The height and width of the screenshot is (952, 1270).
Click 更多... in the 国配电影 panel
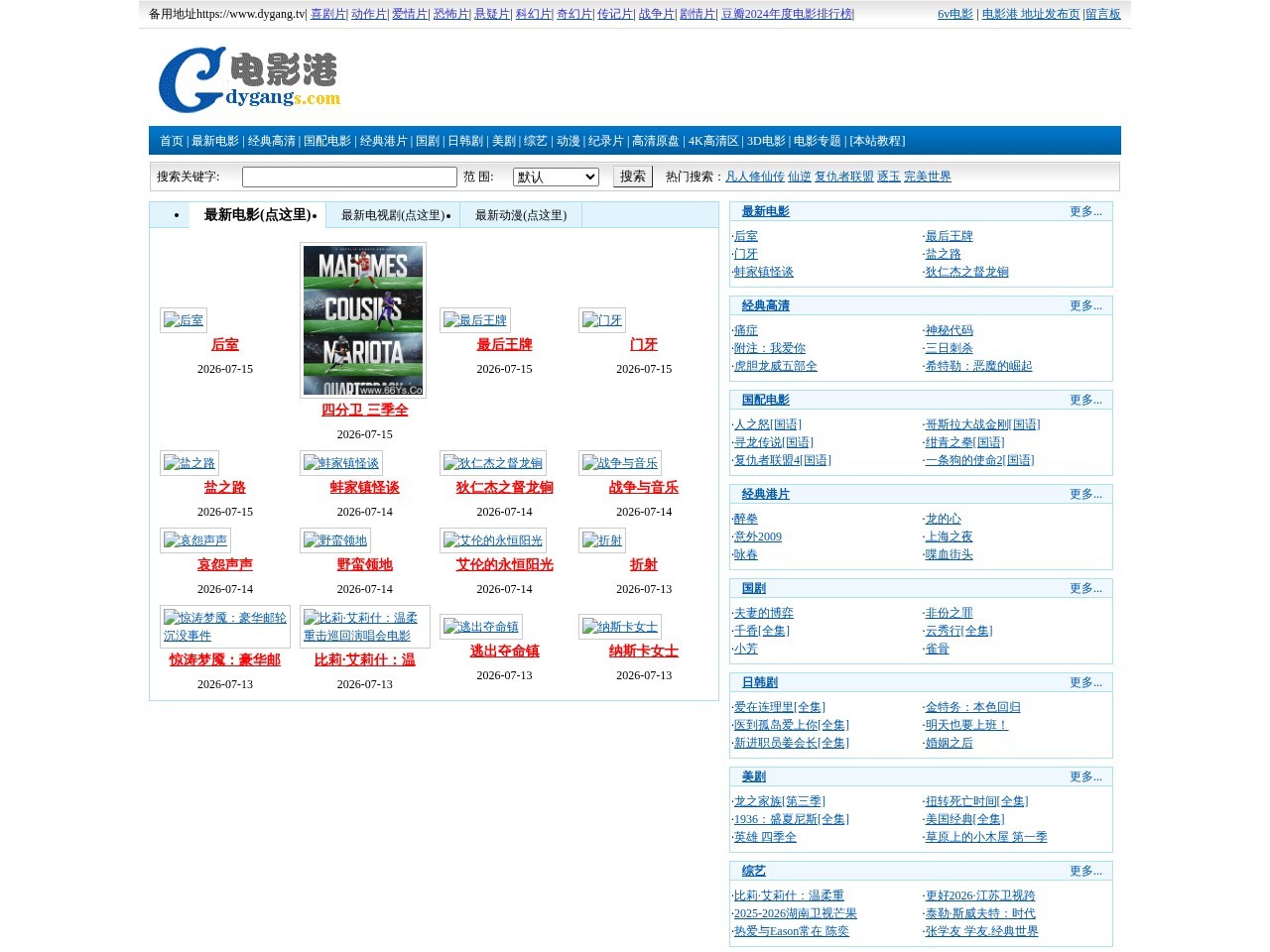(x=1085, y=400)
